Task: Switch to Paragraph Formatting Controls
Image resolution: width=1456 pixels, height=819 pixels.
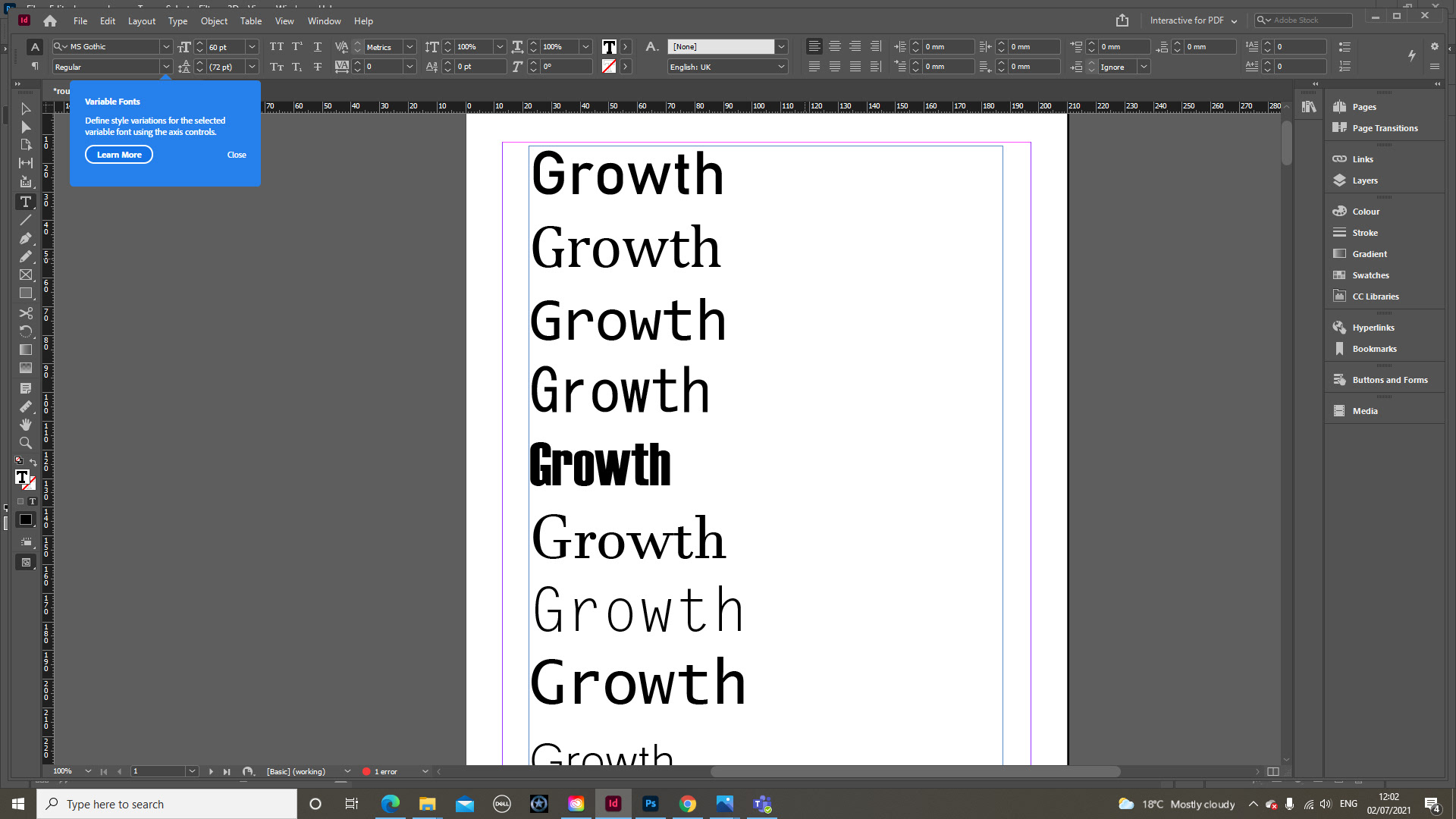Action: [35, 67]
